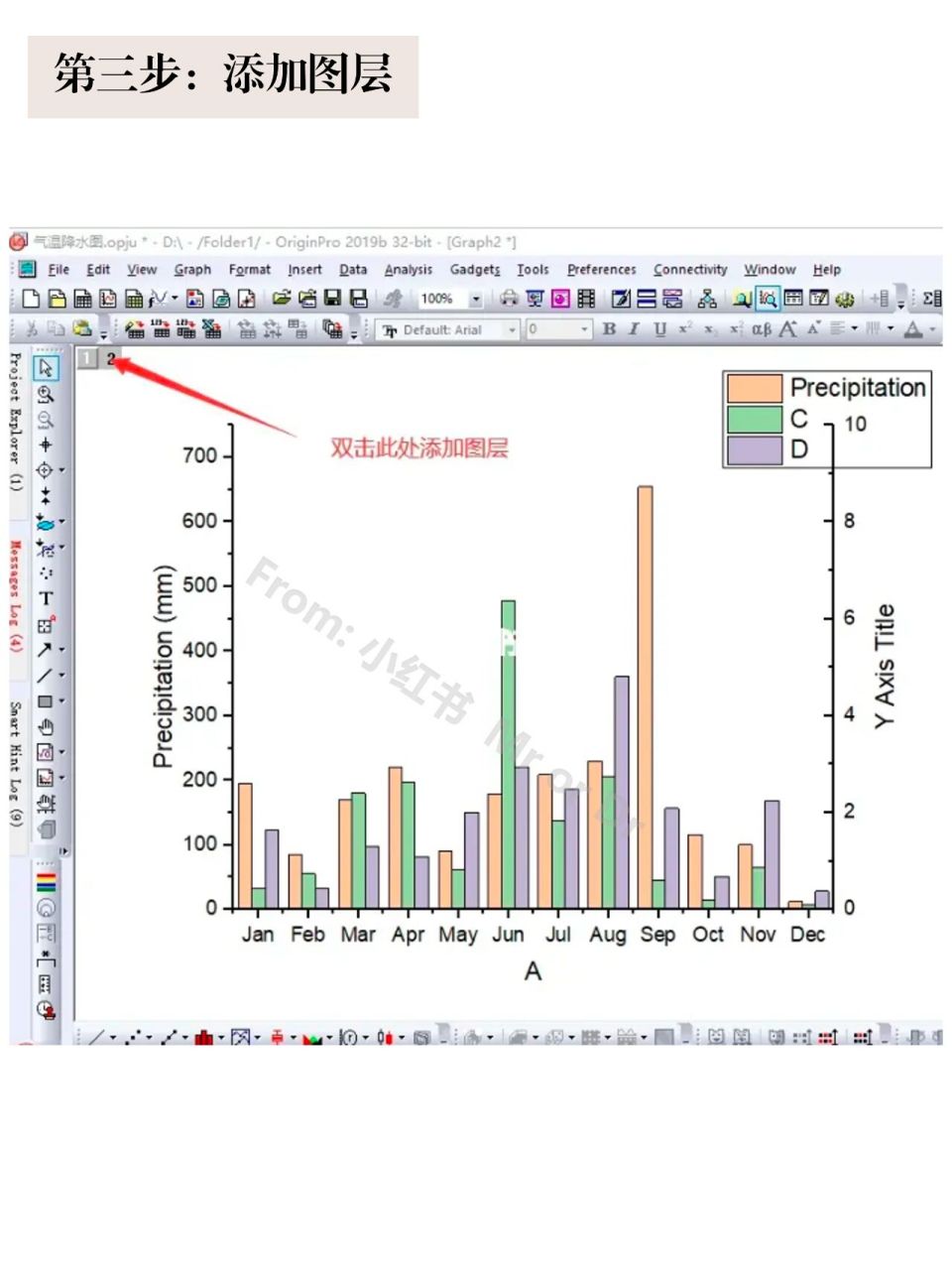Open the Default: Arial font dropdown
This screenshot has width=952, height=1270.
tap(512, 329)
